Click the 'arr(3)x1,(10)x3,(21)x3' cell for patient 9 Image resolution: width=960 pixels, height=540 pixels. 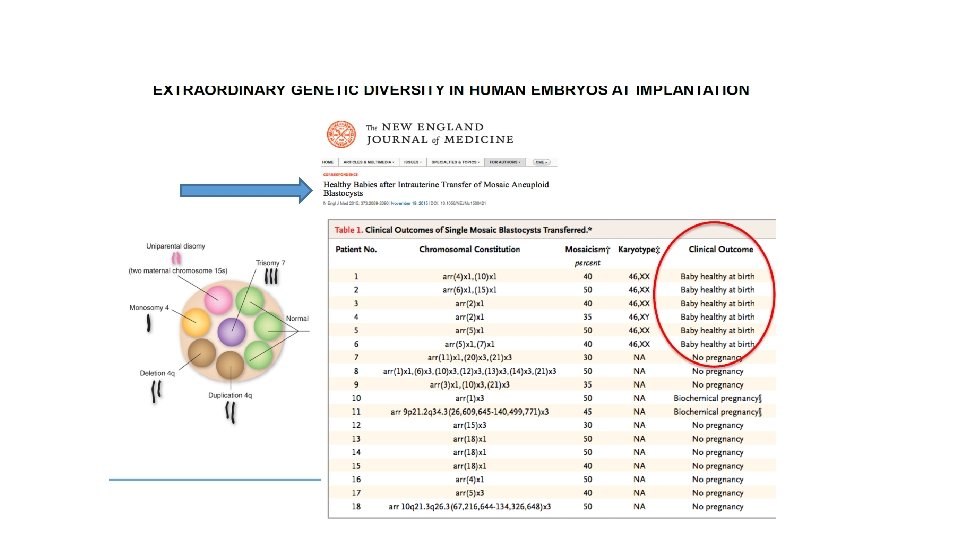(x=470, y=384)
